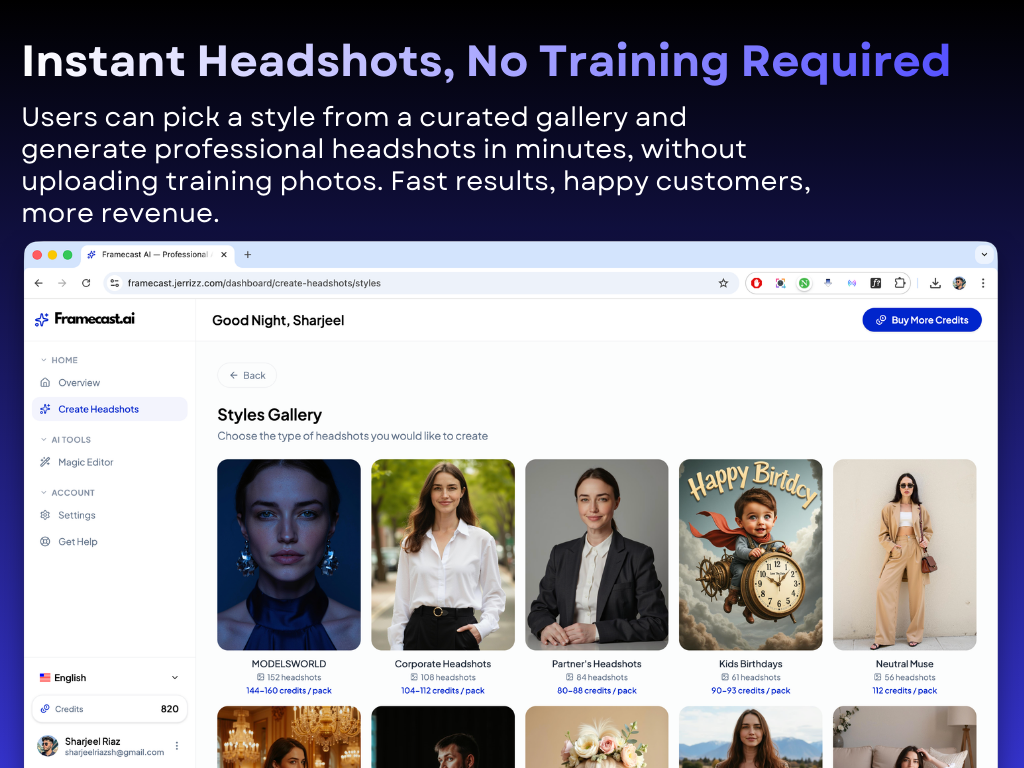
Task: Click '144–160 credits / pack' text
Action: pos(289,690)
